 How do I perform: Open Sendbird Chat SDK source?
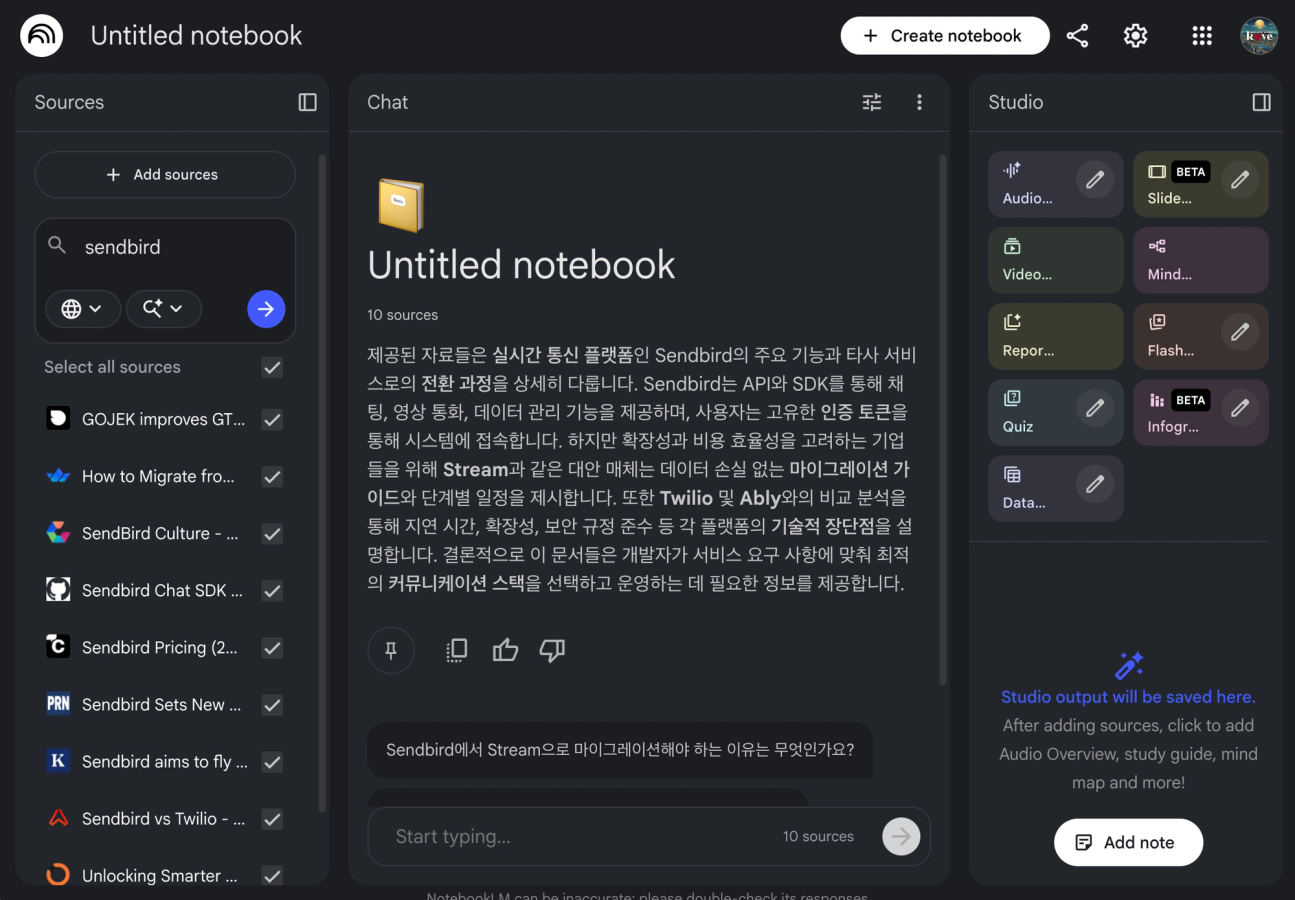pyautogui.click(x=162, y=591)
